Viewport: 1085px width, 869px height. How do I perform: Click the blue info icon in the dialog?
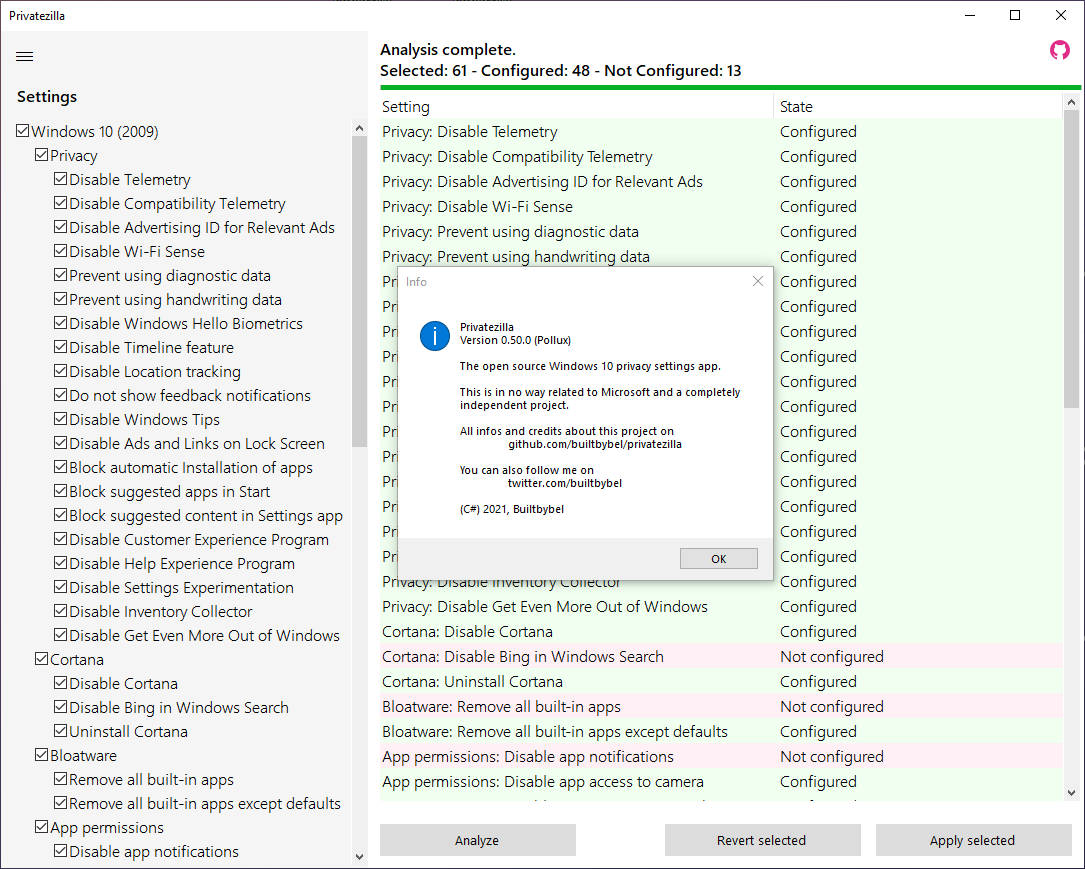(435, 336)
